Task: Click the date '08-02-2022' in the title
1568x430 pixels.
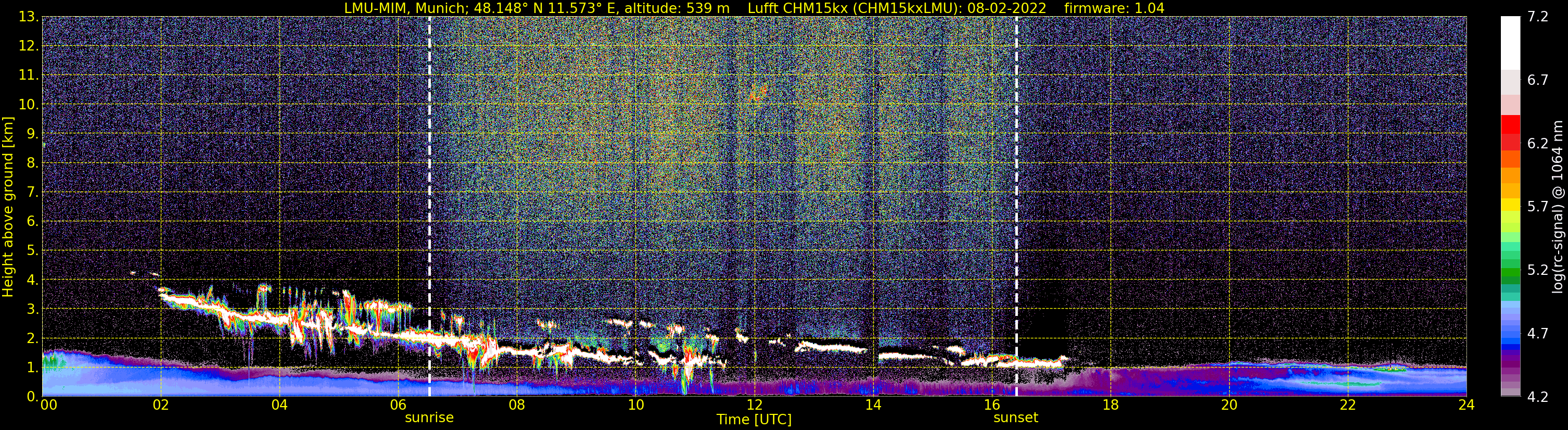Action: [x=1006, y=8]
